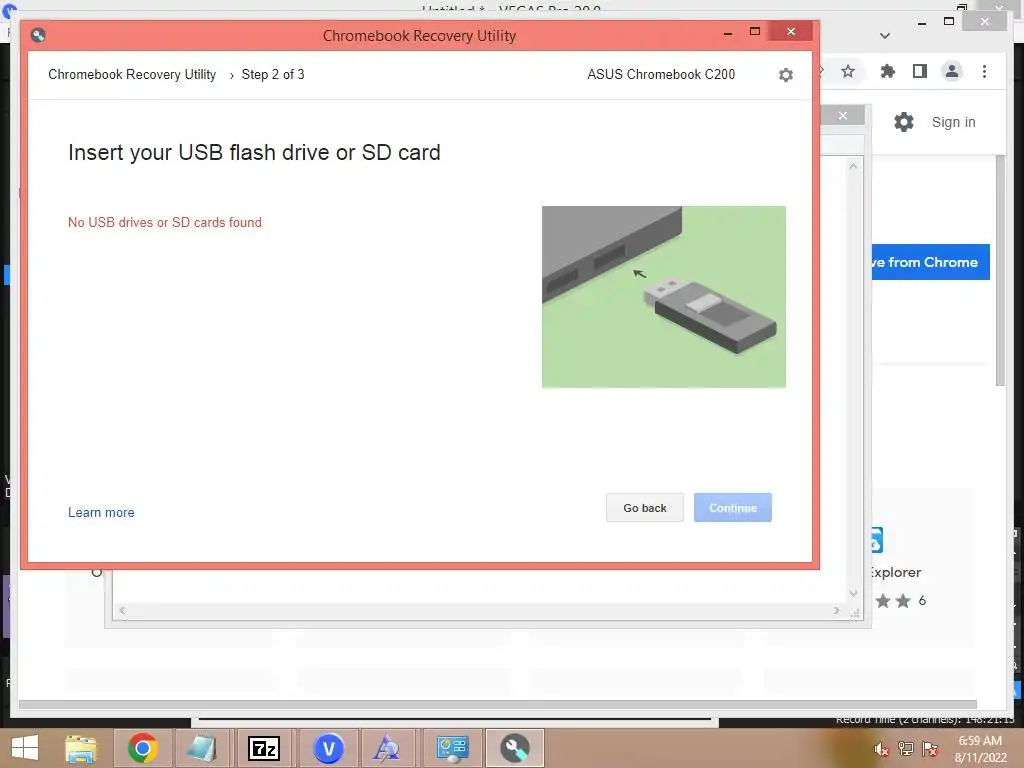This screenshot has height=768, width=1024.
Task: Click the wrench icon in Recovery Utility title bar
Action: pos(38,35)
